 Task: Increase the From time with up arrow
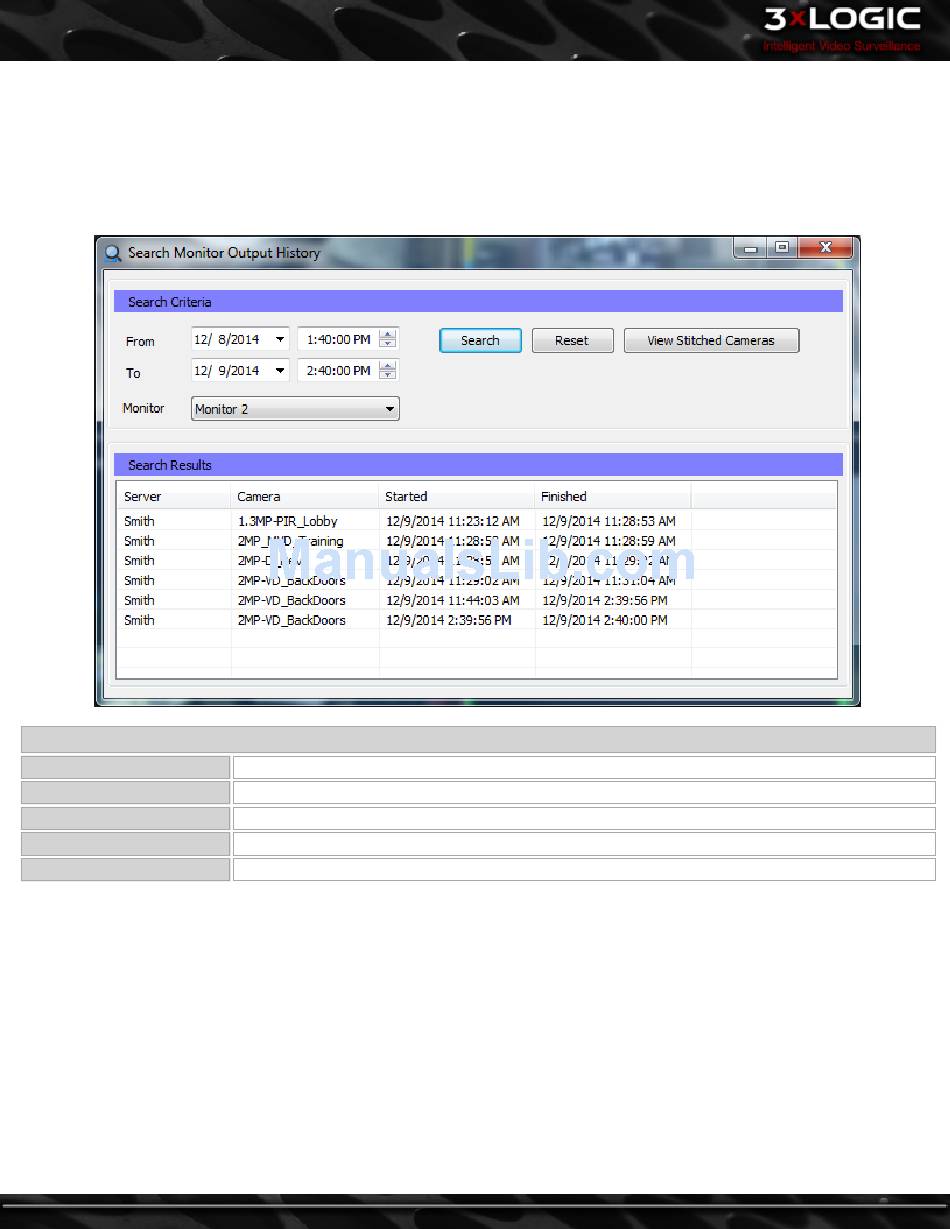pyautogui.click(x=388, y=335)
